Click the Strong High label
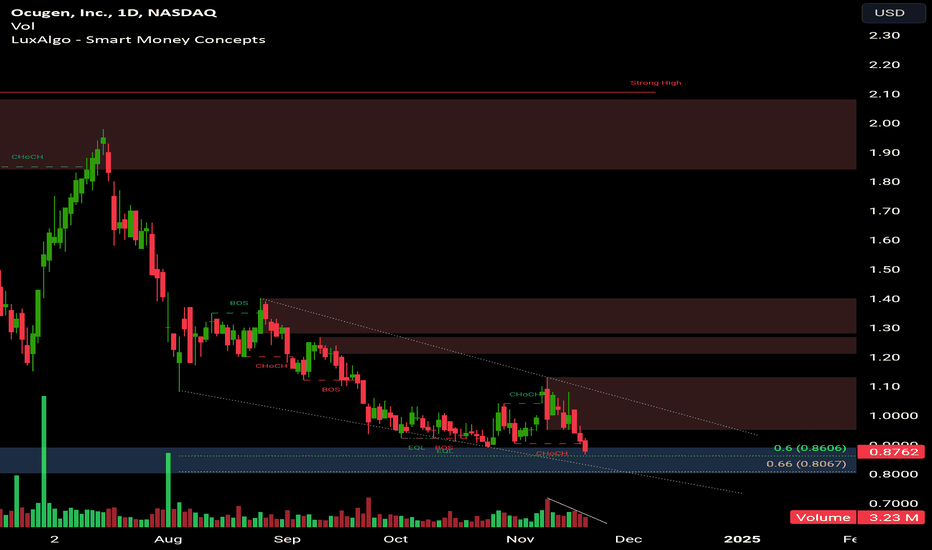This screenshot has width=932, height=550. click(x=656, y=83)
